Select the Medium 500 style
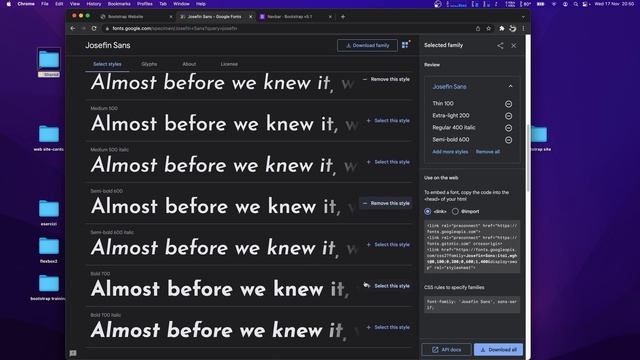Image resolution: width=640 pixels, height=360 pixels. [x=388, y=121]
